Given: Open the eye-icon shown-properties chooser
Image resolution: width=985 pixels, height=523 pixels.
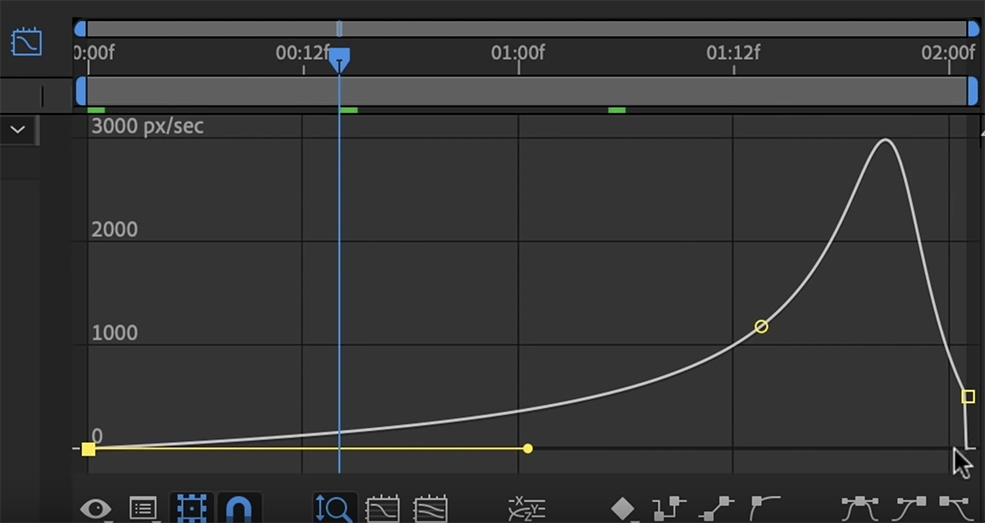Looking at the screenshot, I should pyautogui.click(x=95, y=509).
